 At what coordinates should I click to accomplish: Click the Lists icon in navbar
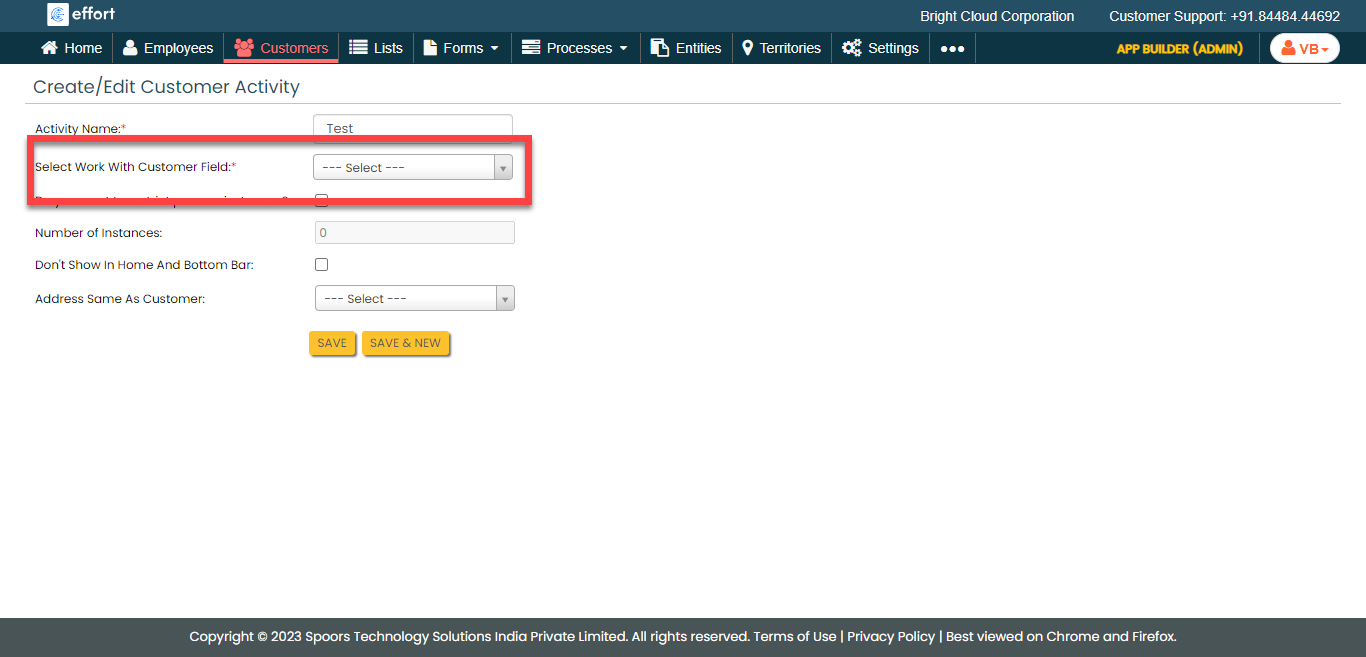(358, 48)
